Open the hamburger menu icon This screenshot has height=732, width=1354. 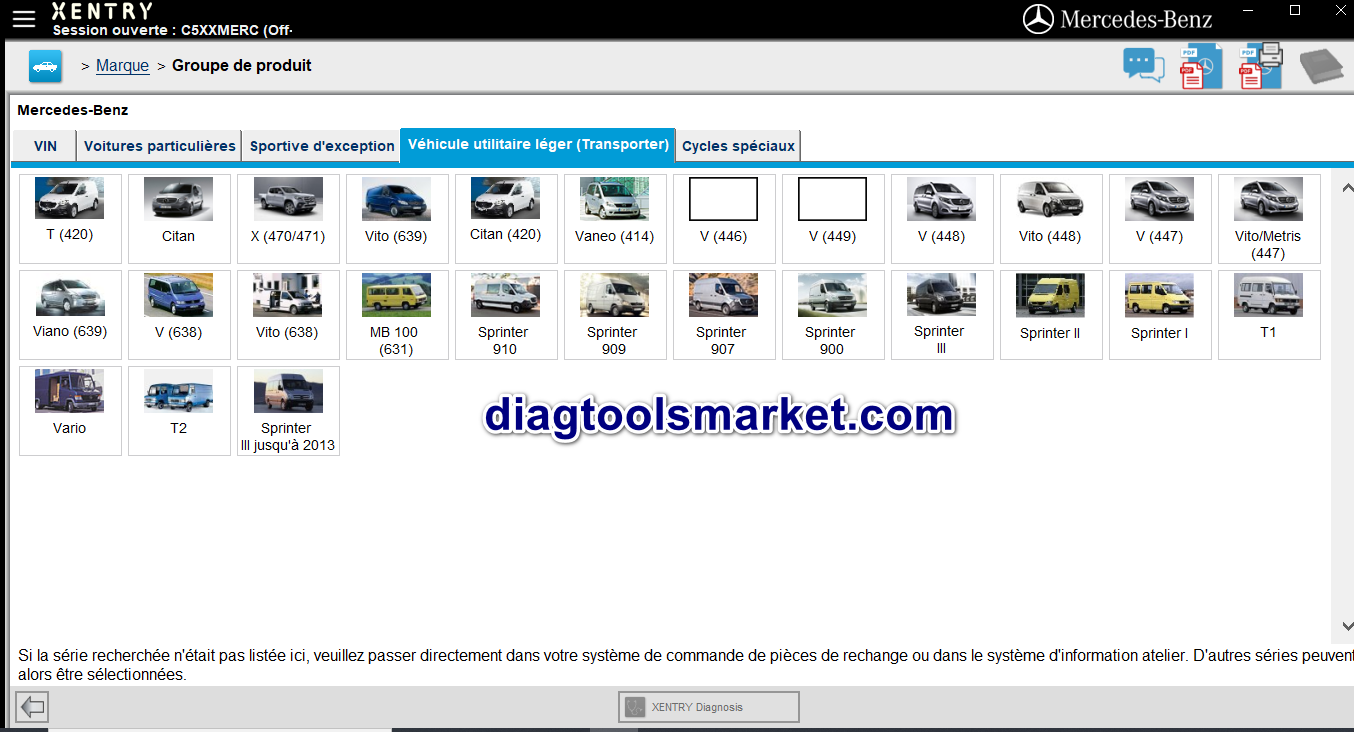coord(23,19)
